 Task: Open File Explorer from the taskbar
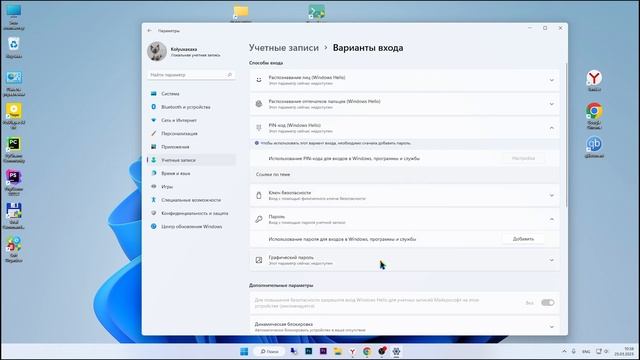[338, 351]
